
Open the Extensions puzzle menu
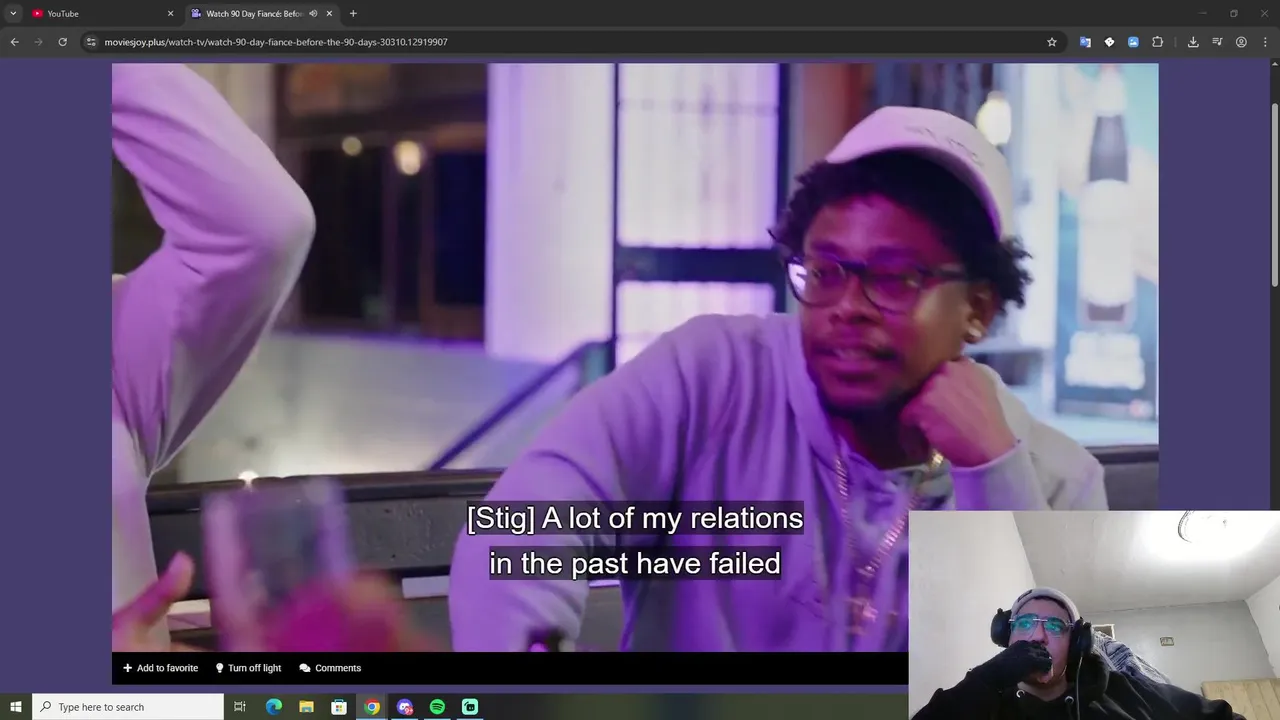pos(1157,42)
